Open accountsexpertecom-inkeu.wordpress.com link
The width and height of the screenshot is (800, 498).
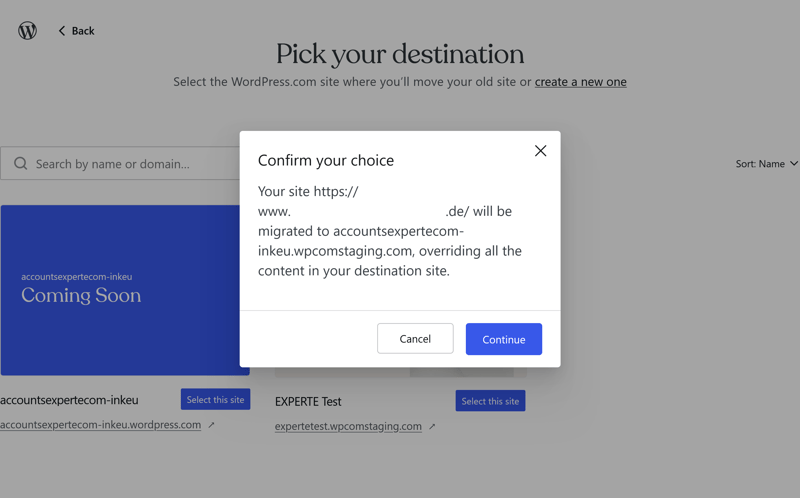pyautogui.click(x=101, y=425)
